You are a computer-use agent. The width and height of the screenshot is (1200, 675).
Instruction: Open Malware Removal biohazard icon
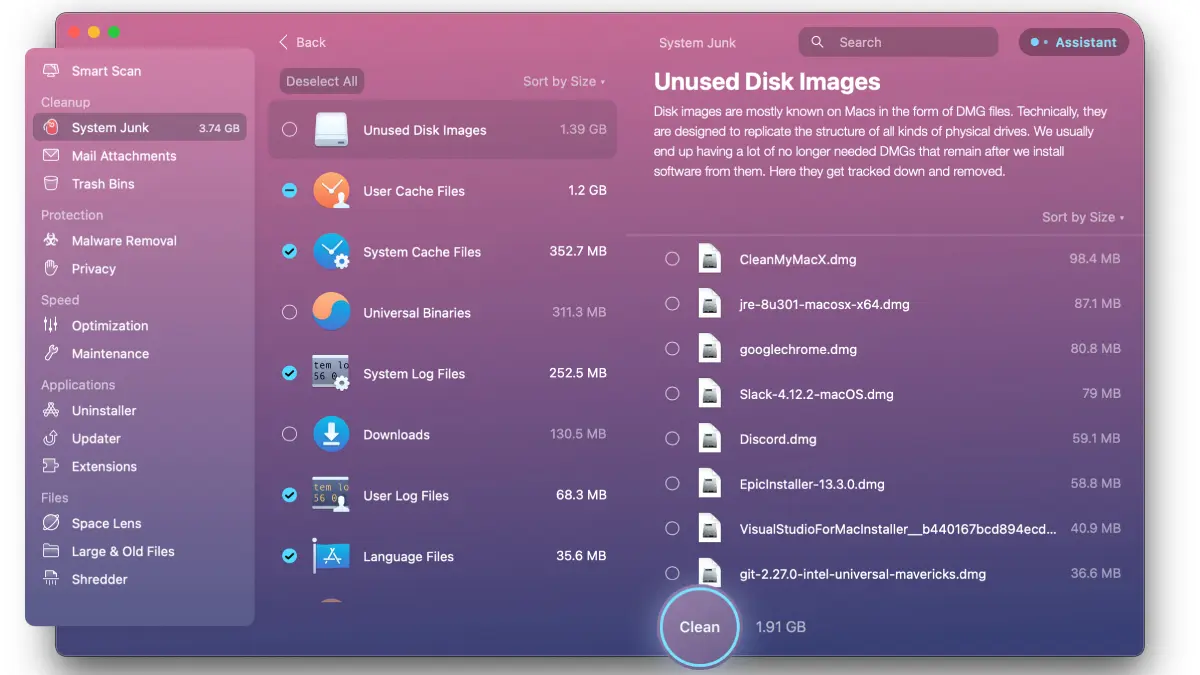tap(51, 241)
